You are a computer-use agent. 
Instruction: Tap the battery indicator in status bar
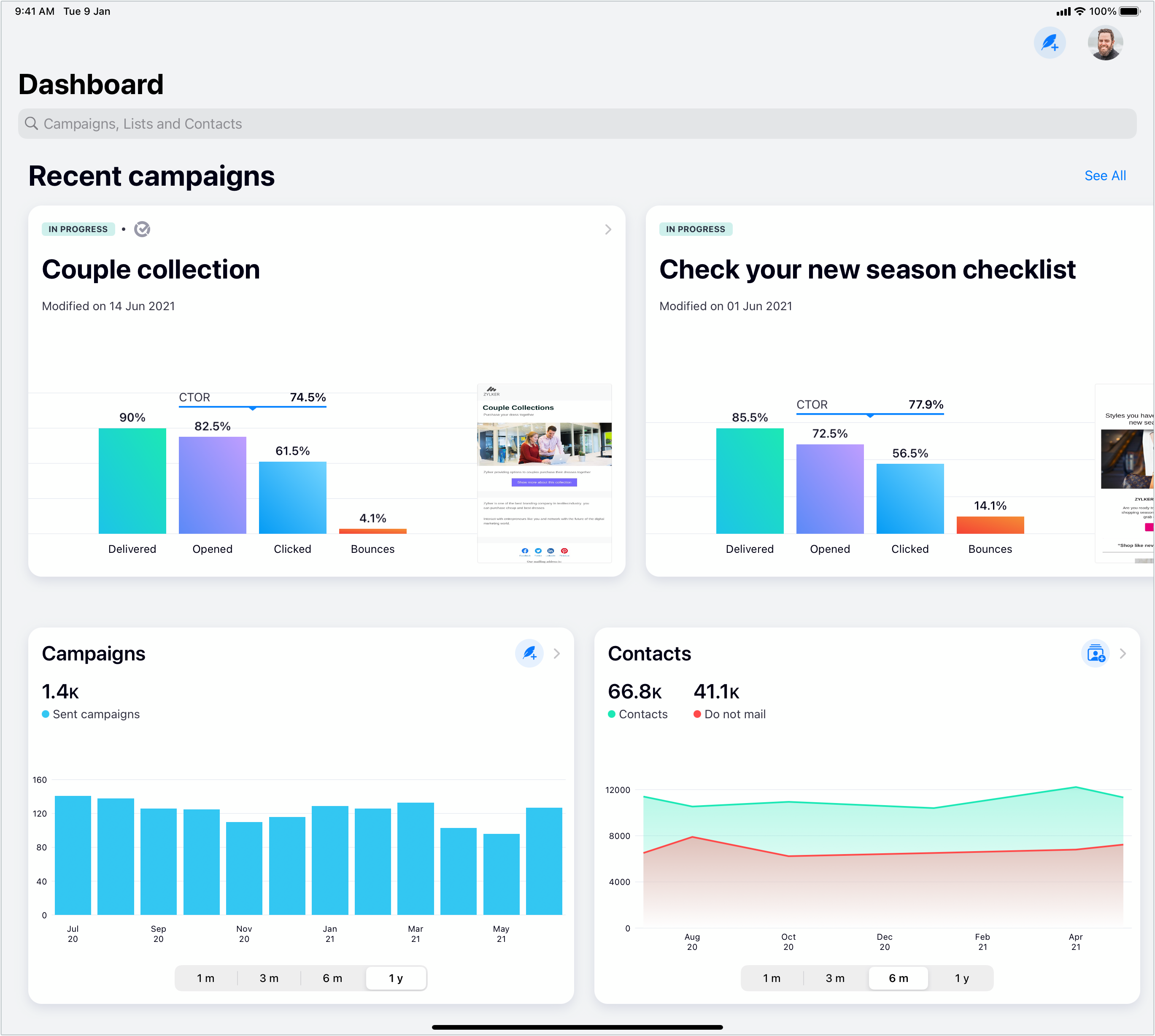point(1129,11)
